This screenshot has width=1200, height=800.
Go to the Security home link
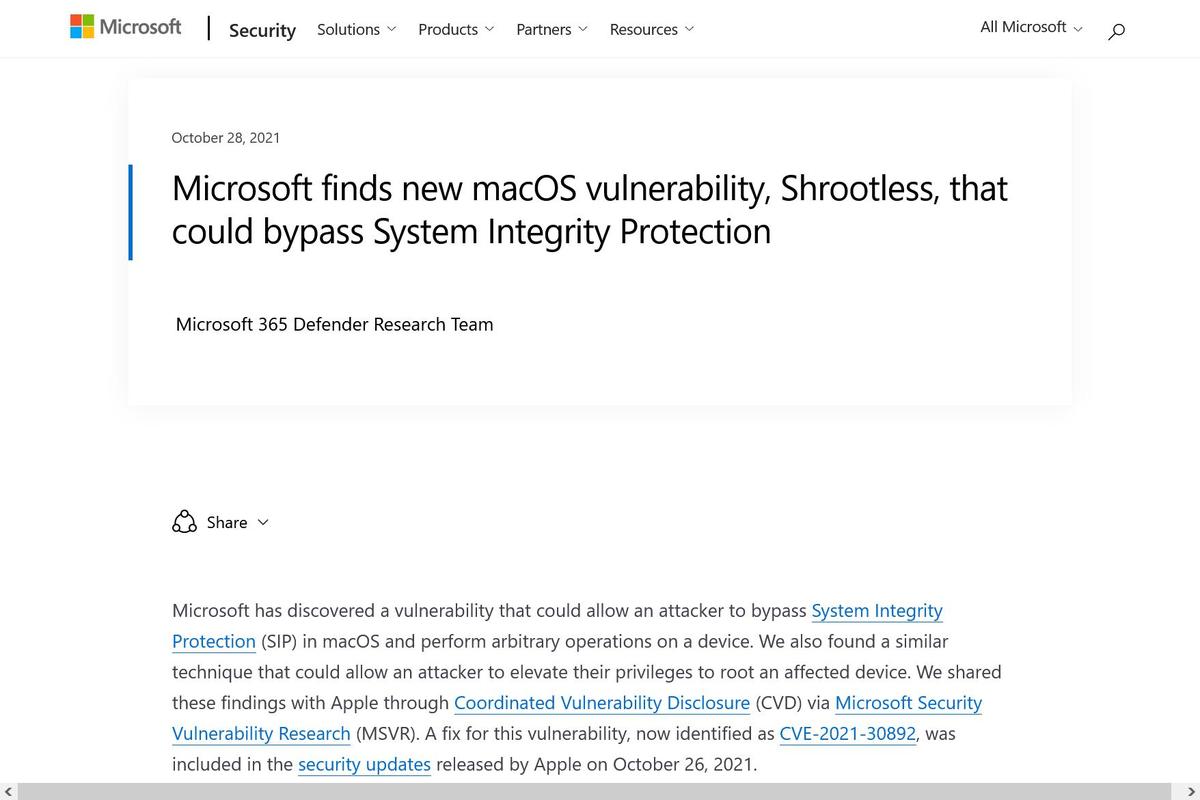262,30
